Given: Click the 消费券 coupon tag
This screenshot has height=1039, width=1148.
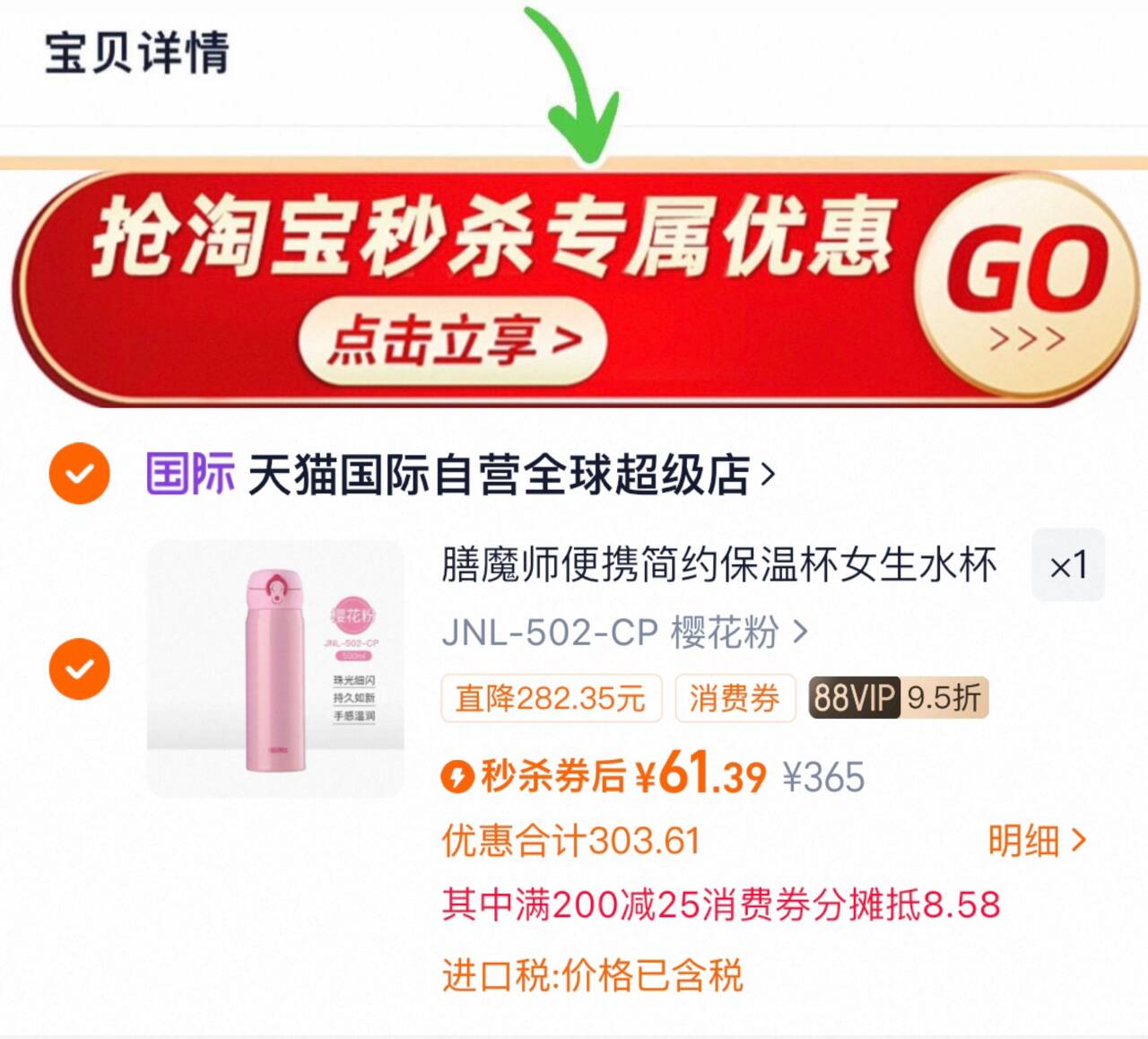Looking at the screenshot, I should pyautogui.click(x=735, y=698).
